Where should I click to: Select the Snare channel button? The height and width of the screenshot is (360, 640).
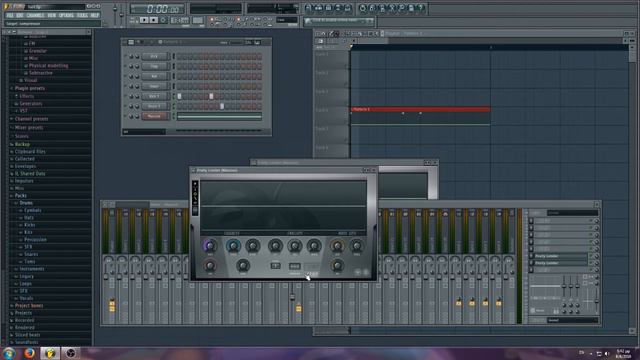155,86
